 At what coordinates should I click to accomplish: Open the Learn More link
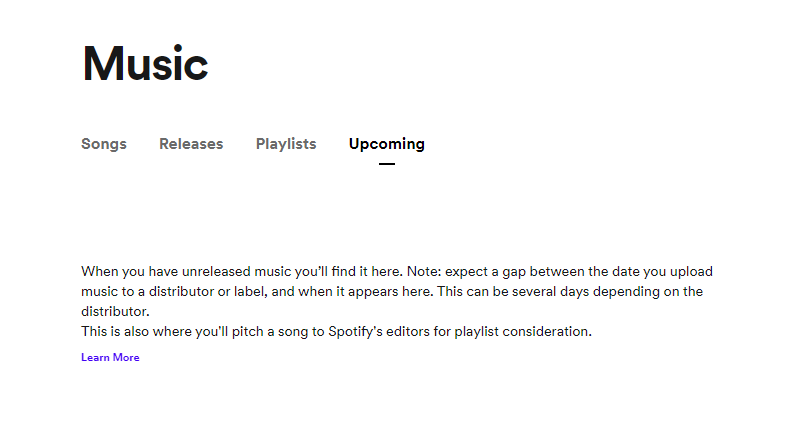(x=110, y=357)
